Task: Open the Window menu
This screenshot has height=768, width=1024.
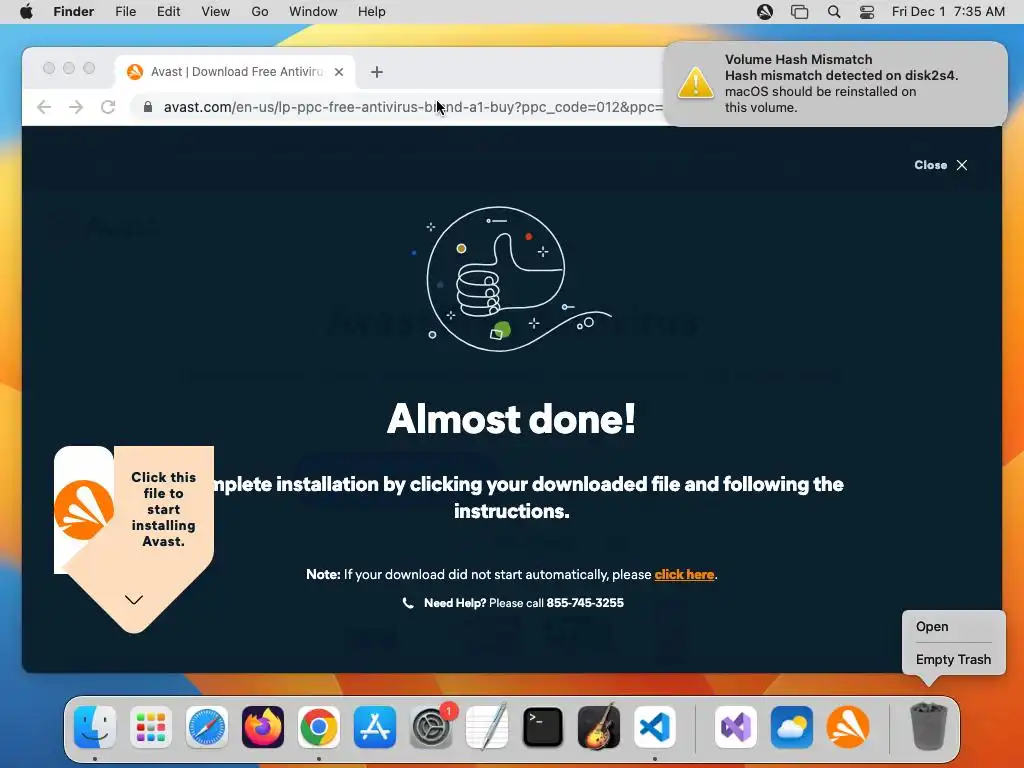Action: coord(313,12)
